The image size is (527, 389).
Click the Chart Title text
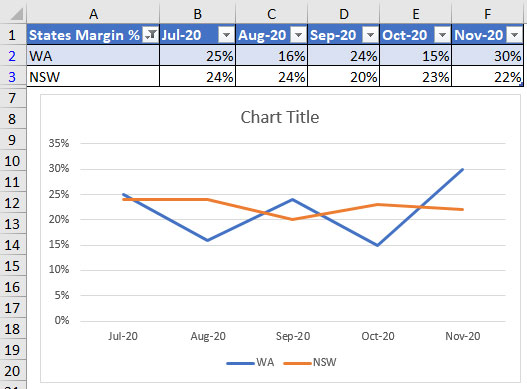[280, 117]
